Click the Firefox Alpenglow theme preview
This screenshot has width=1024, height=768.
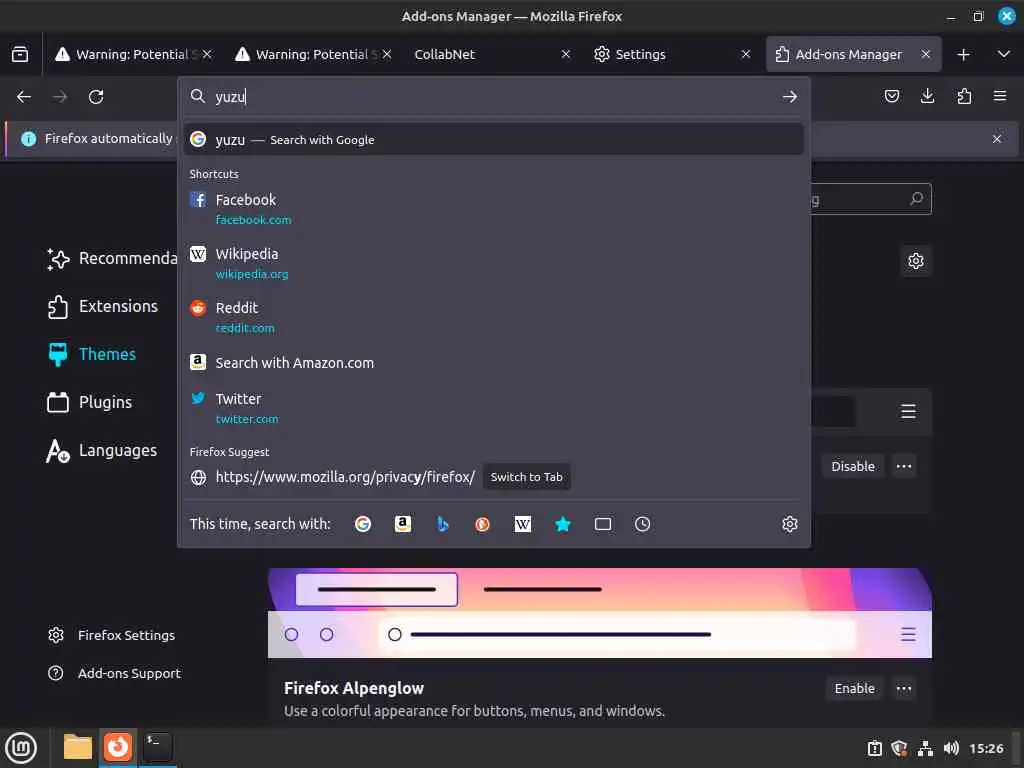(600, 613)
